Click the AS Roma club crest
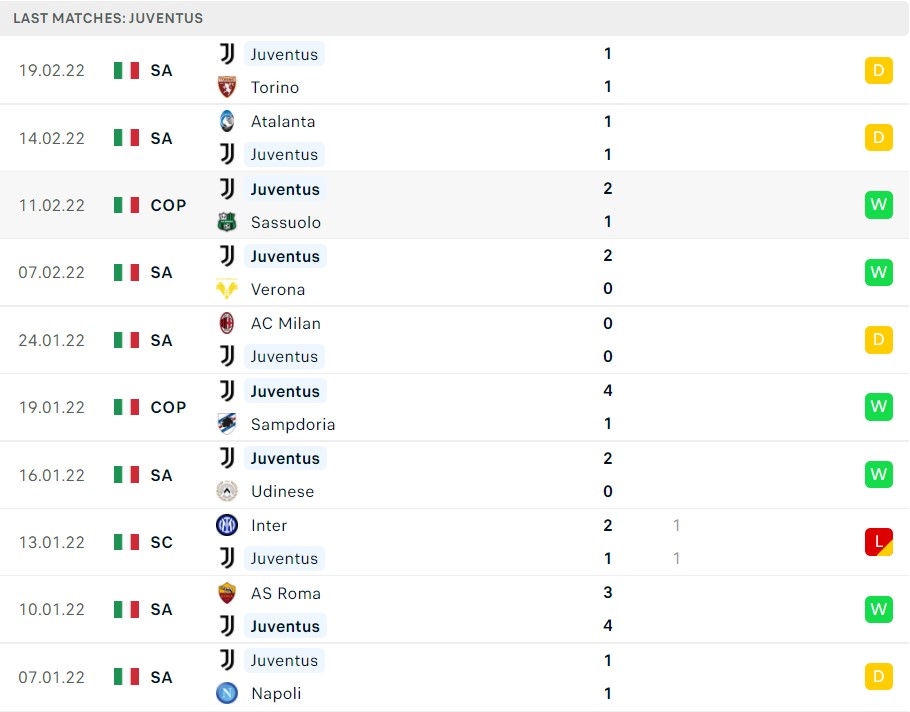 (x=226, y=593)
